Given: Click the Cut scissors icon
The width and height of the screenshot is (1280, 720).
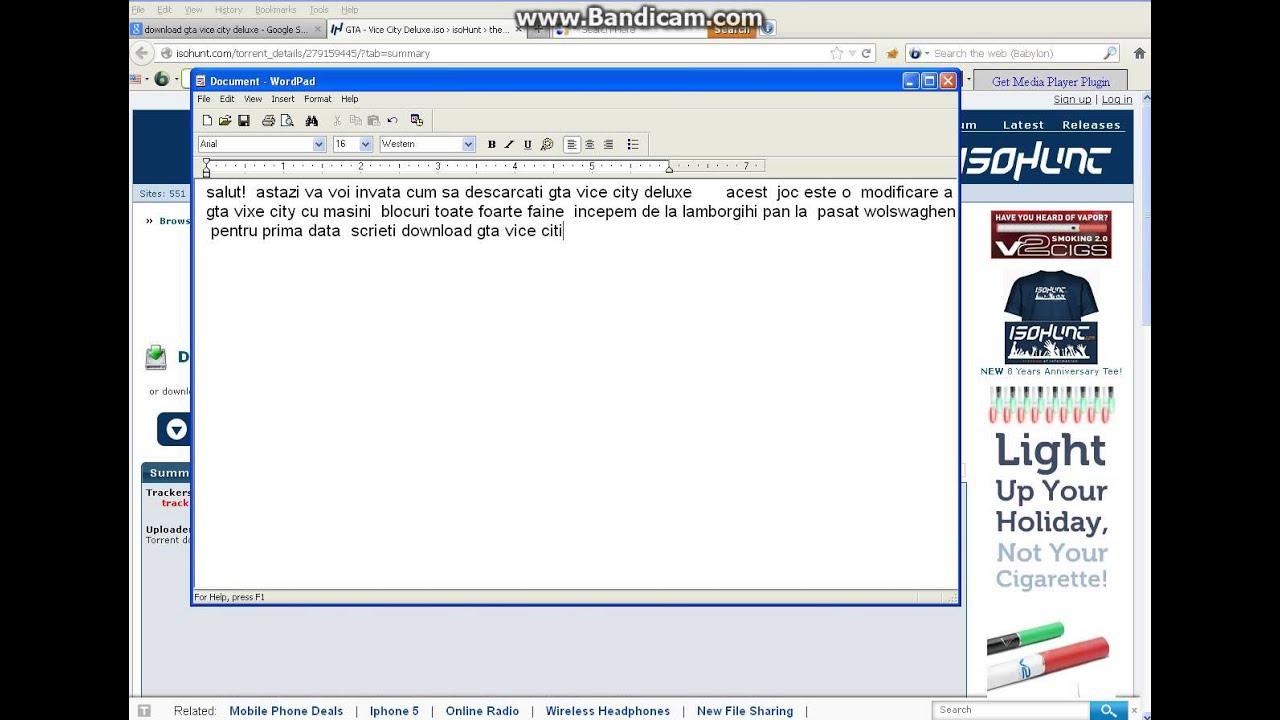Looking at the screenshot, I should point(337,121).
